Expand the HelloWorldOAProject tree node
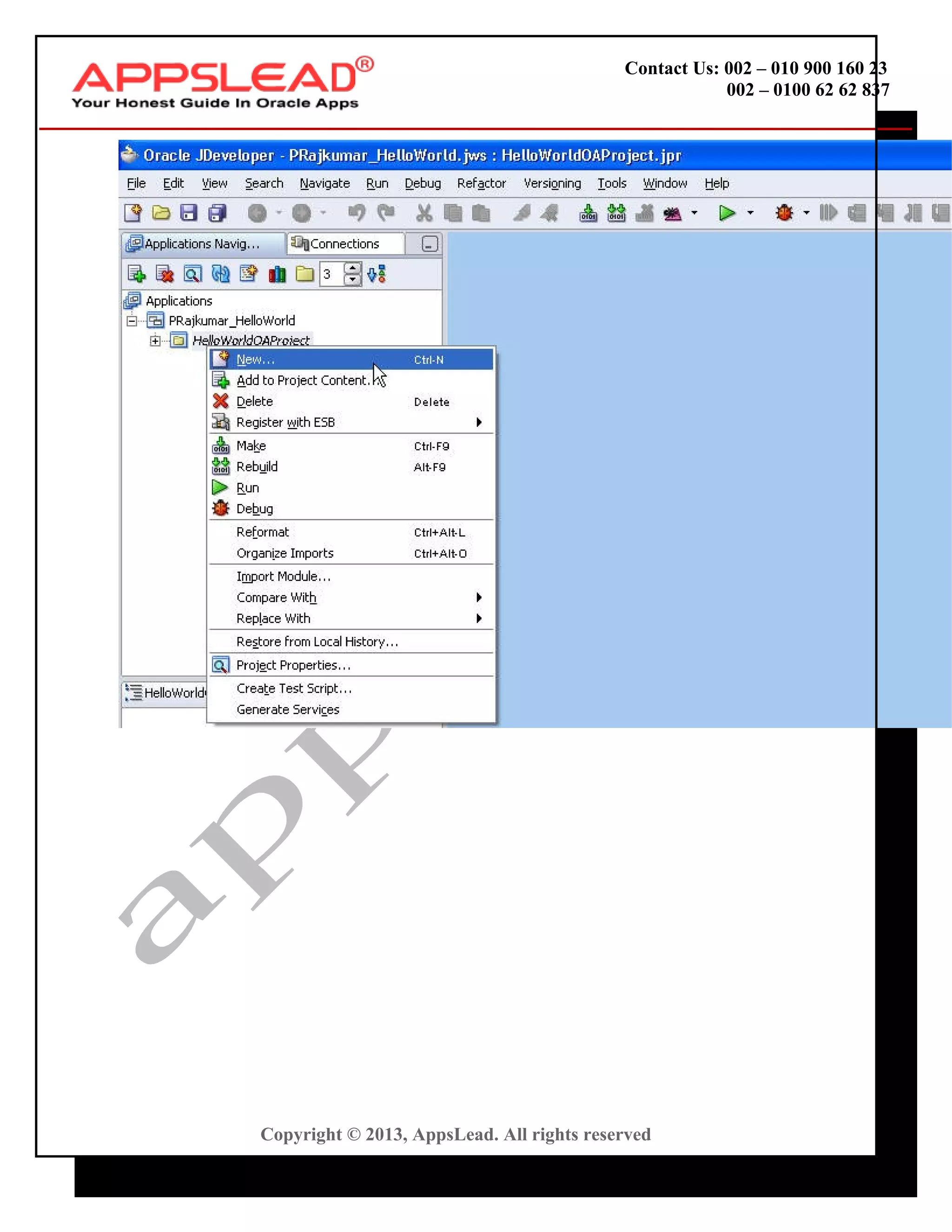This screenshot has width=952, height=1232. [x=154, y=341]
